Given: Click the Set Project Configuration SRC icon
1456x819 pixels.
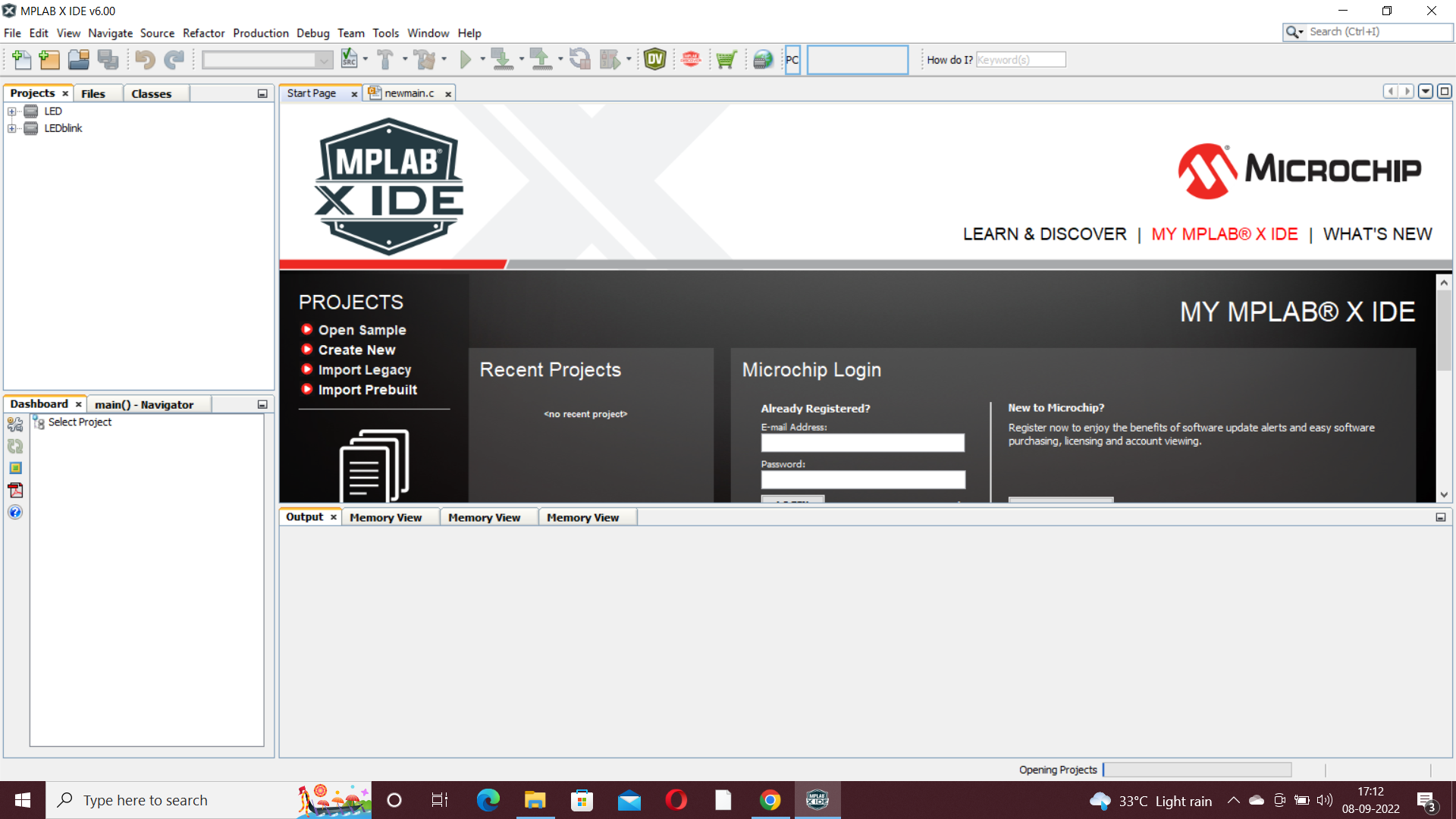Looking at the screenshot, I should [x=349, y=59].
